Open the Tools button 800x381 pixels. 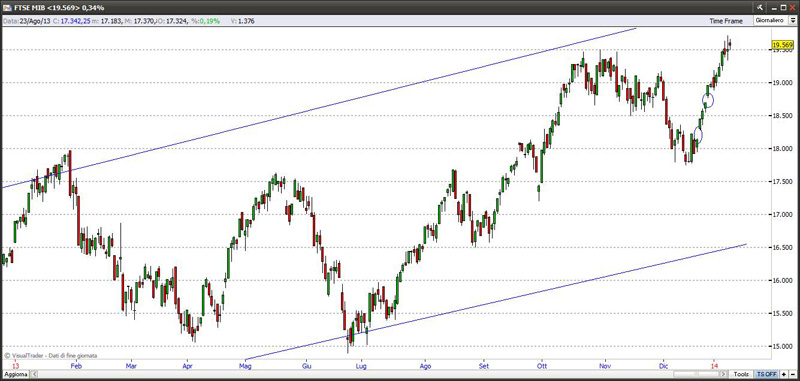(741, 374)
